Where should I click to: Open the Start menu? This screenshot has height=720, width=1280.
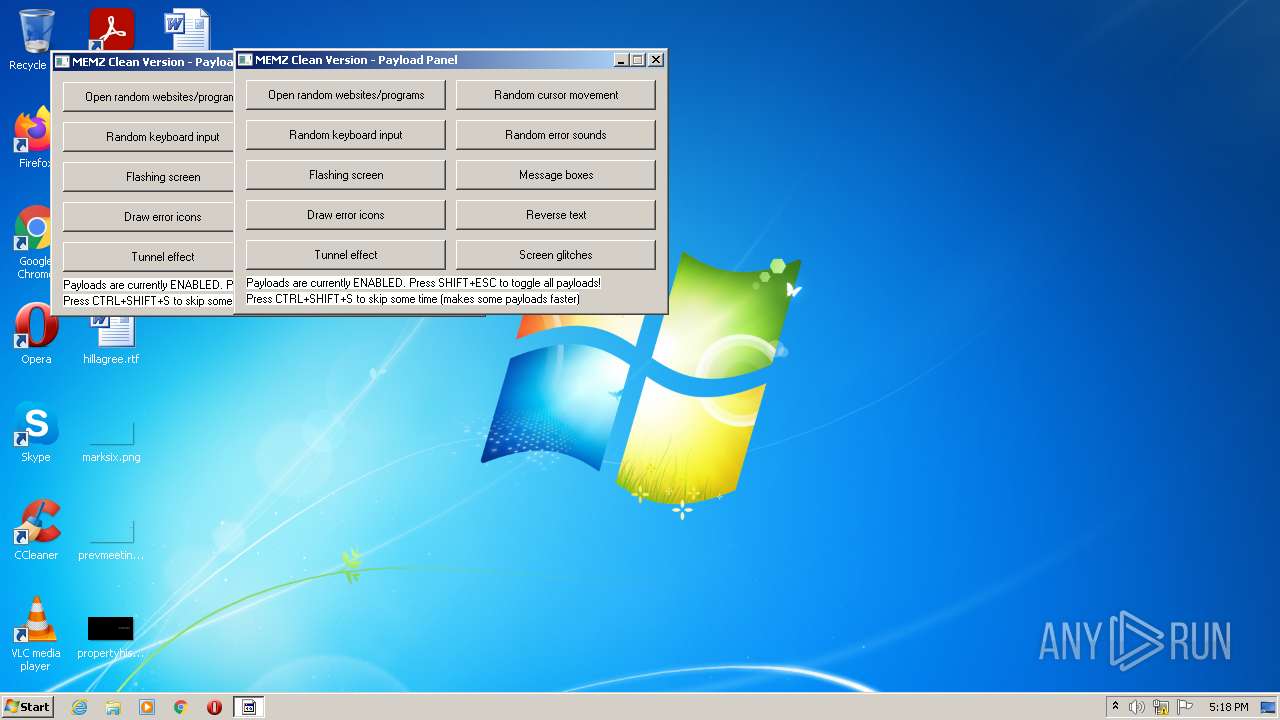[x=28, y=707]
